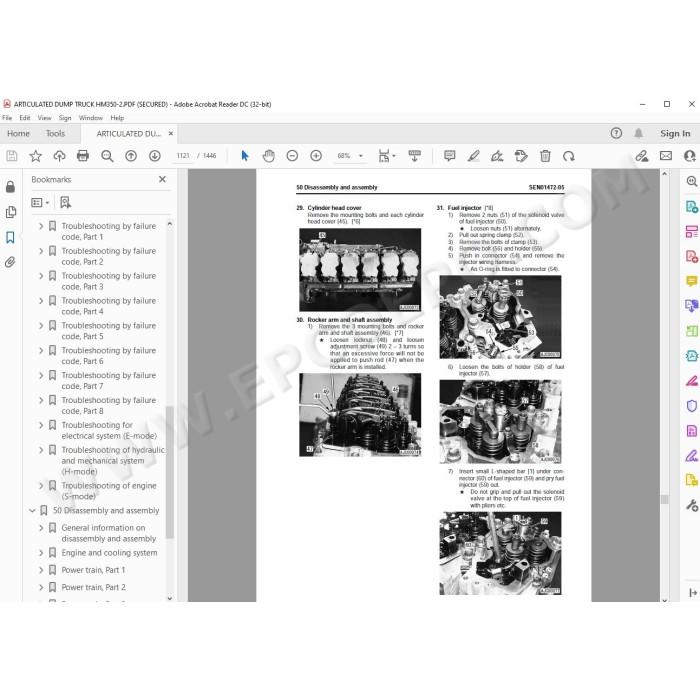Select Troubleshooting of hydraulic and mechanical system

click(113, 461)
